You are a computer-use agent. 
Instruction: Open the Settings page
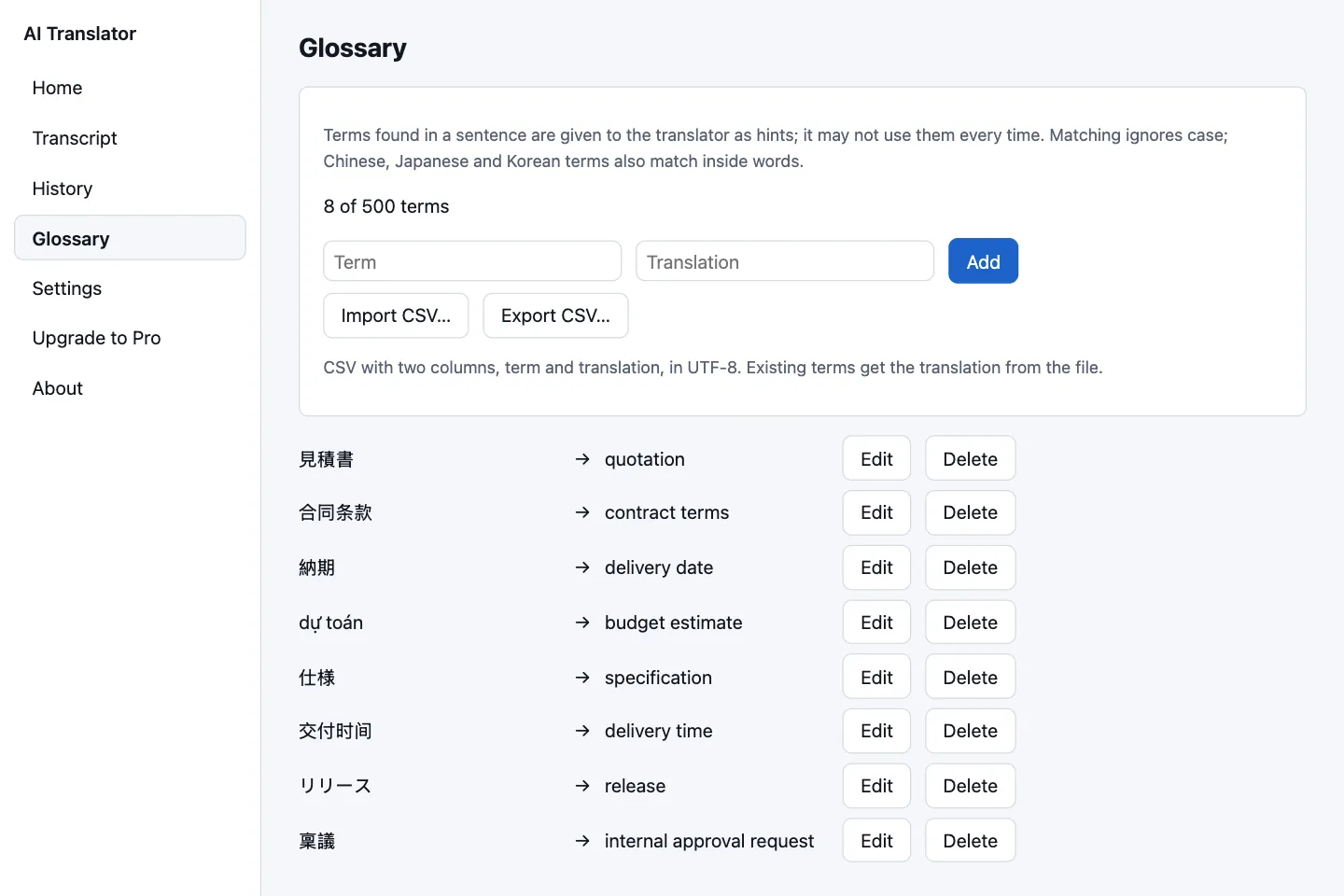pos(130,288)
